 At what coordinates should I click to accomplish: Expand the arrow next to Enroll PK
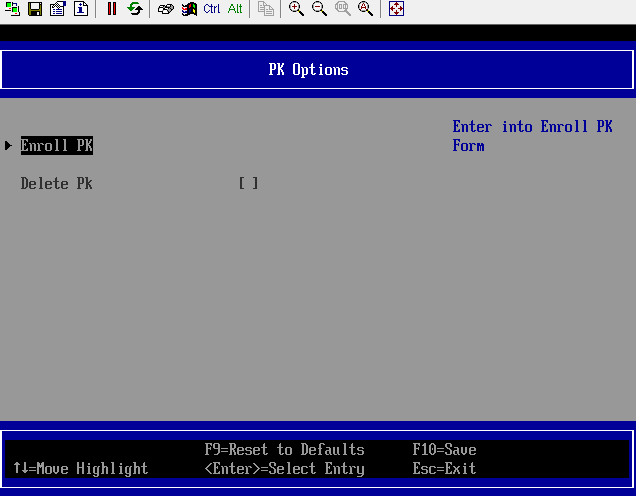click(x=9, y=146)
